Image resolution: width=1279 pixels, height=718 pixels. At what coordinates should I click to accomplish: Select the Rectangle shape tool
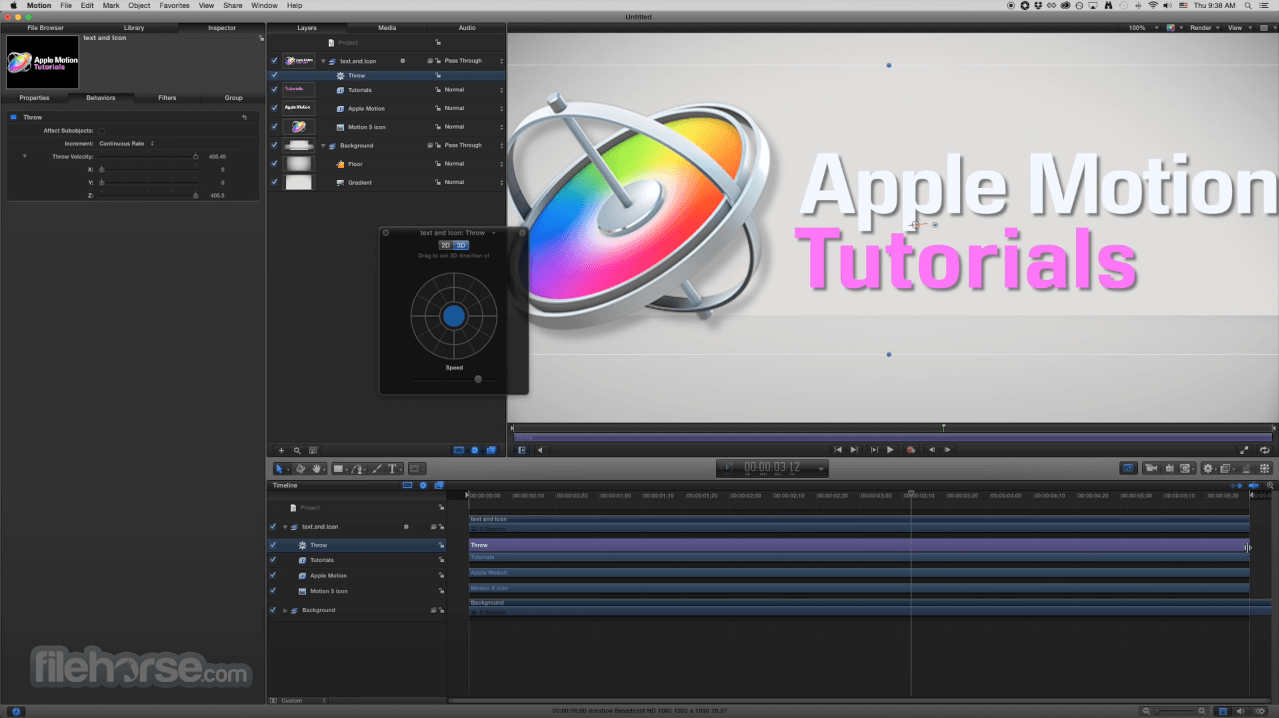click(x=339, y=468)
